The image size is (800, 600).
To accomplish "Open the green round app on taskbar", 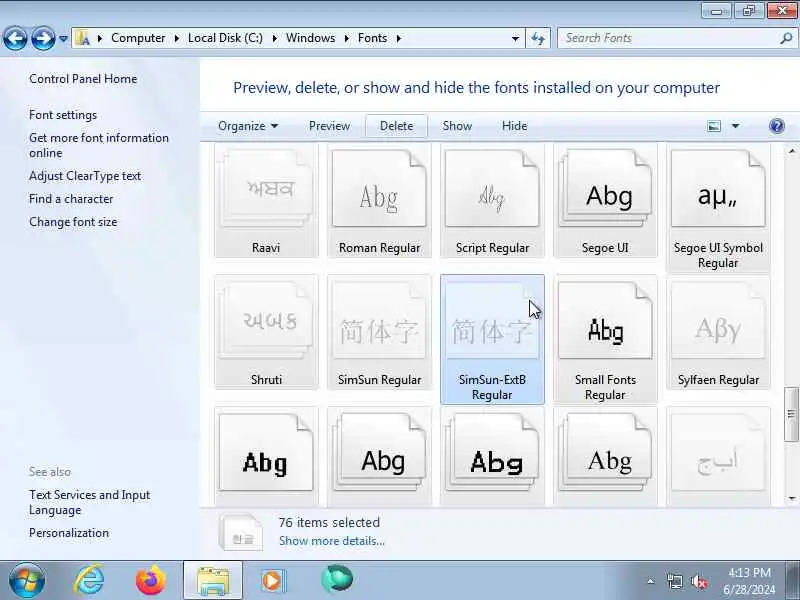I will (x=337, y=580).
